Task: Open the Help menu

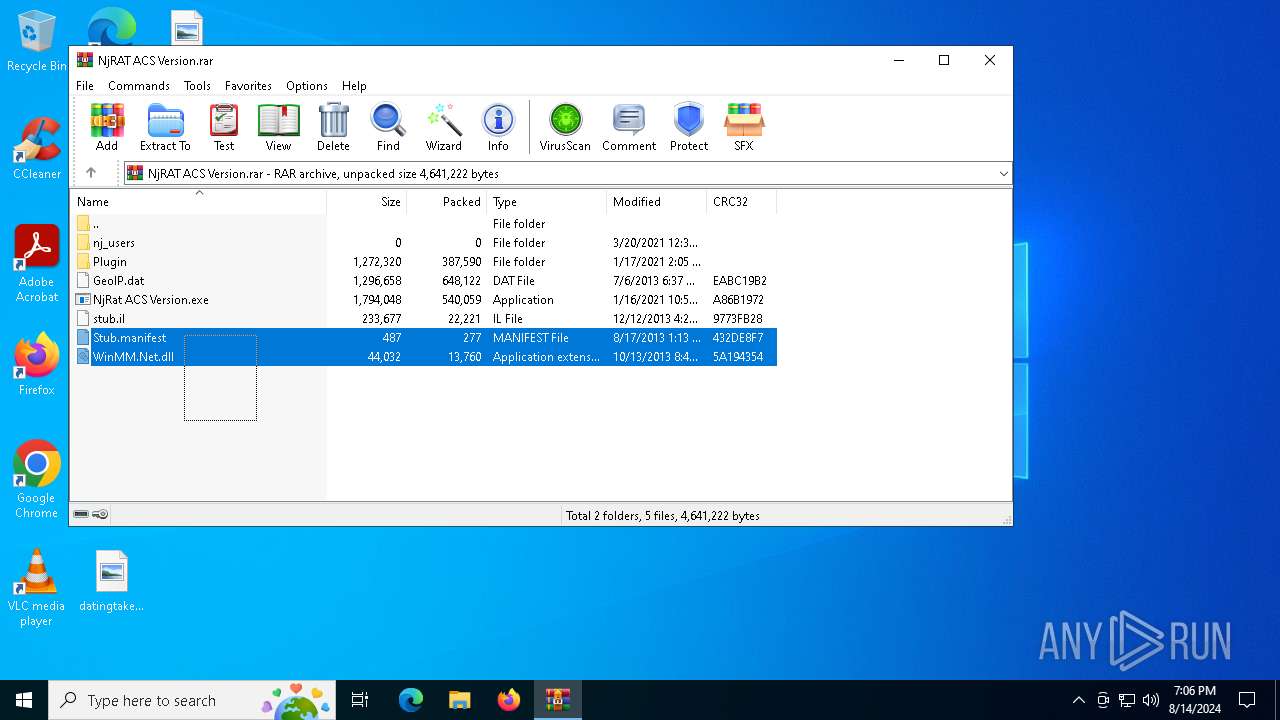Action: (x=354, y=86)
